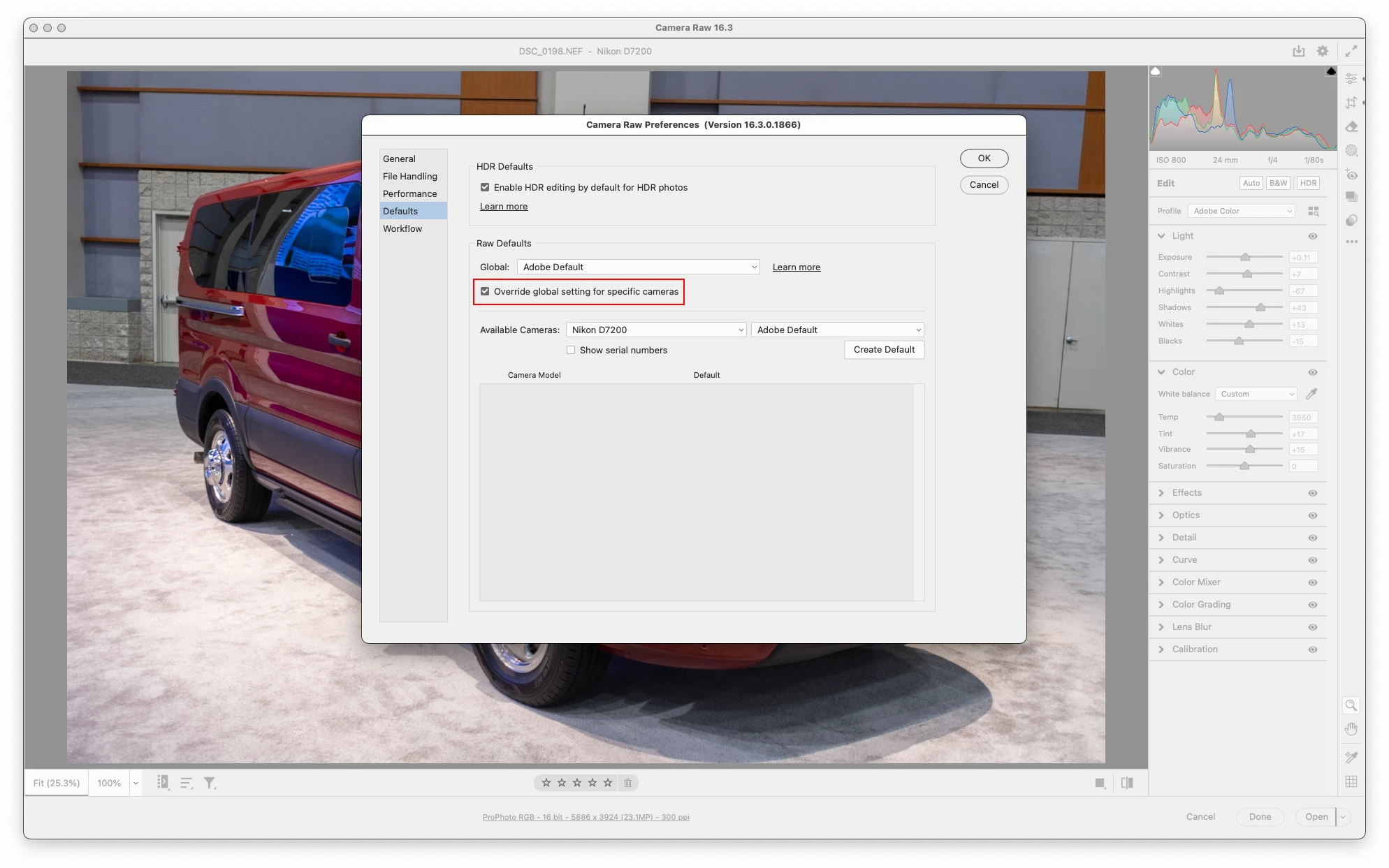The height and width of the screenshot is (868, 1389).
Task: Open Camera Raw preferences gear icon
Action: coord(1322,51)
